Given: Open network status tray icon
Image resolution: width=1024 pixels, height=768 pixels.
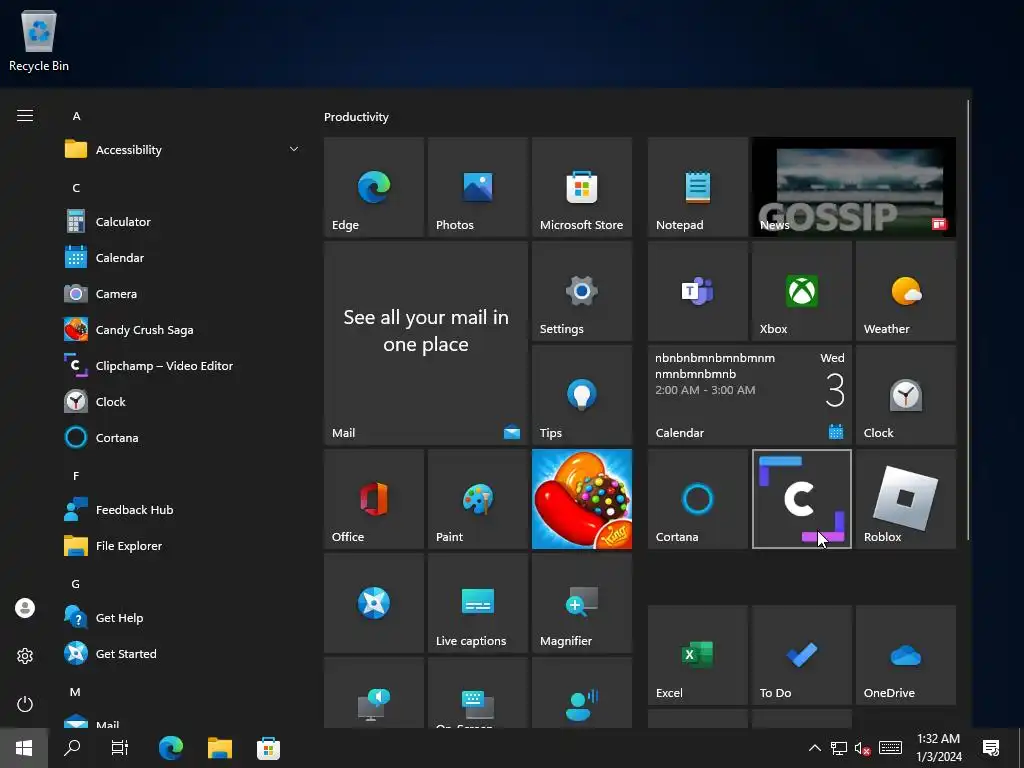Looking at the screenshot, I should [x=839, y=748].
